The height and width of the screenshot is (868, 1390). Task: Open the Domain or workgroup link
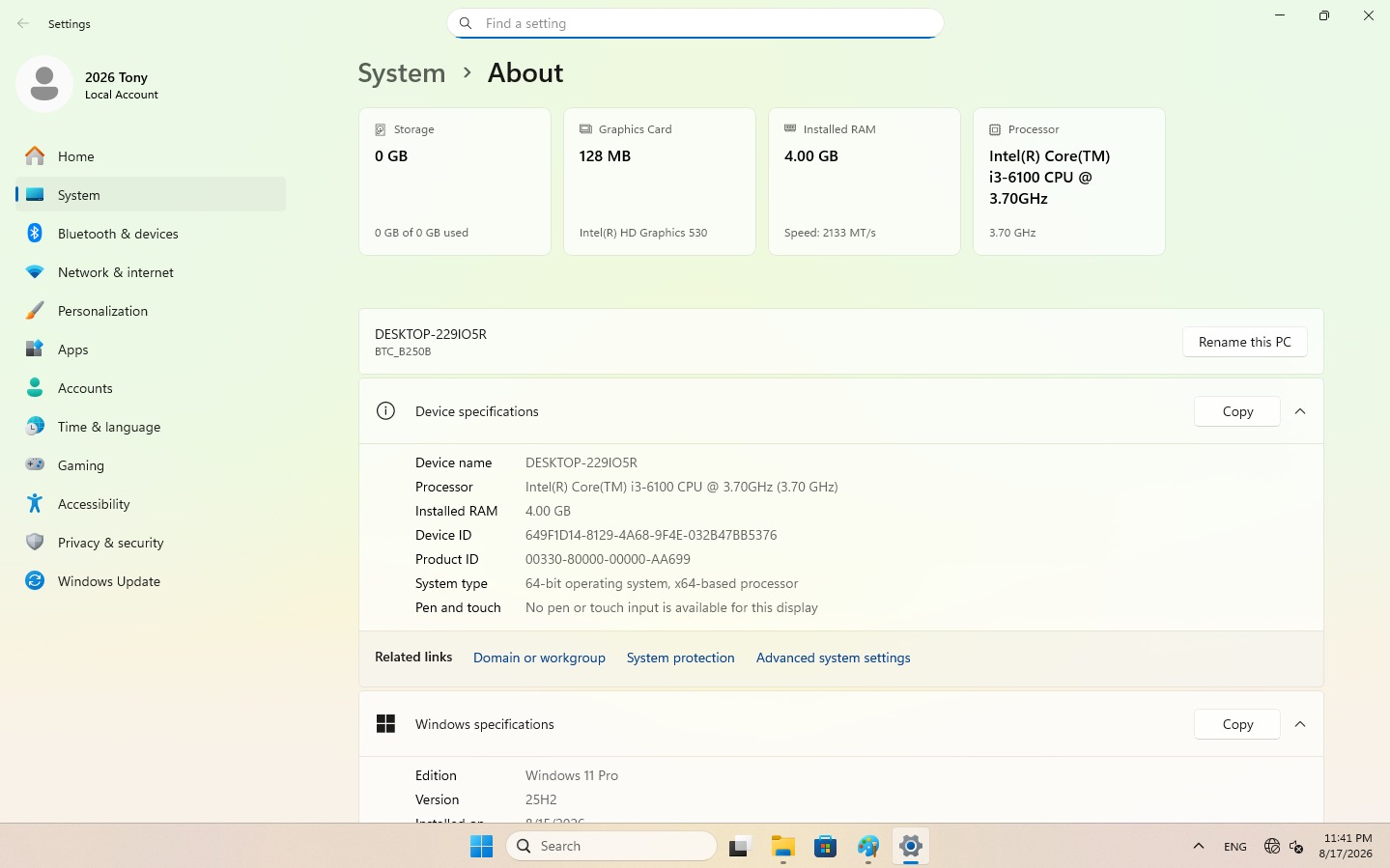pos(539,658)
